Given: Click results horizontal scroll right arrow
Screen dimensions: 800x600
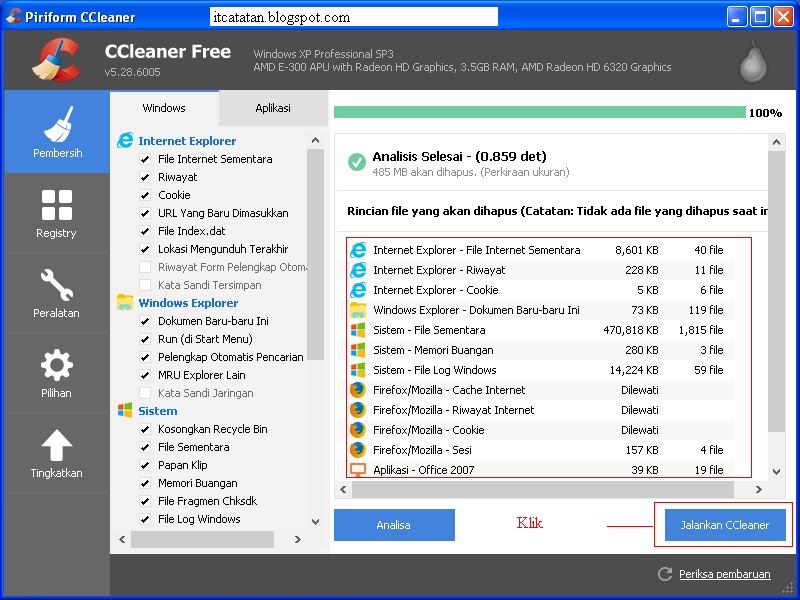Looking at the screenshot, I should (759, 489).
